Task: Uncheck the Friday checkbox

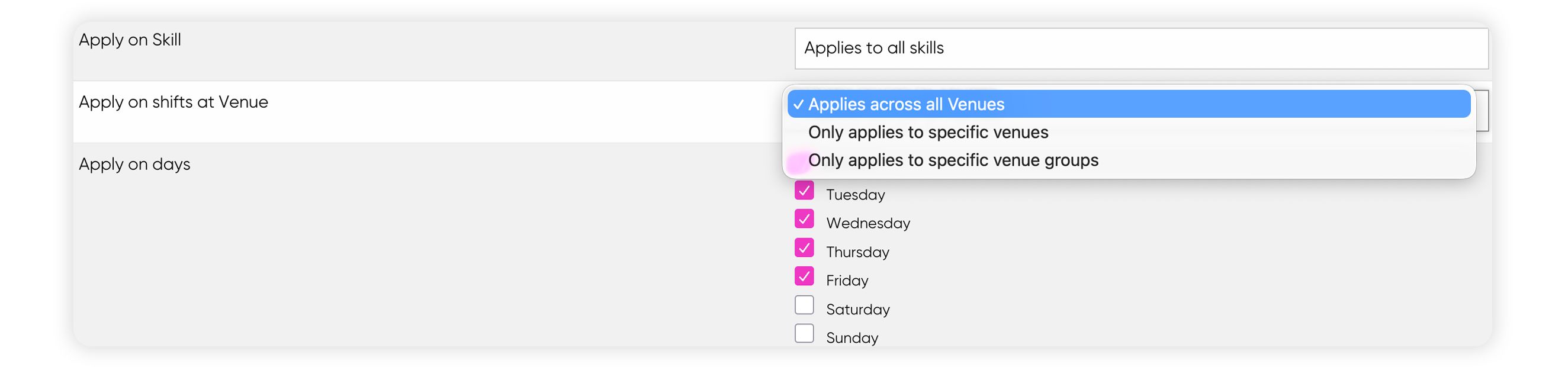Action: point(804,276)
